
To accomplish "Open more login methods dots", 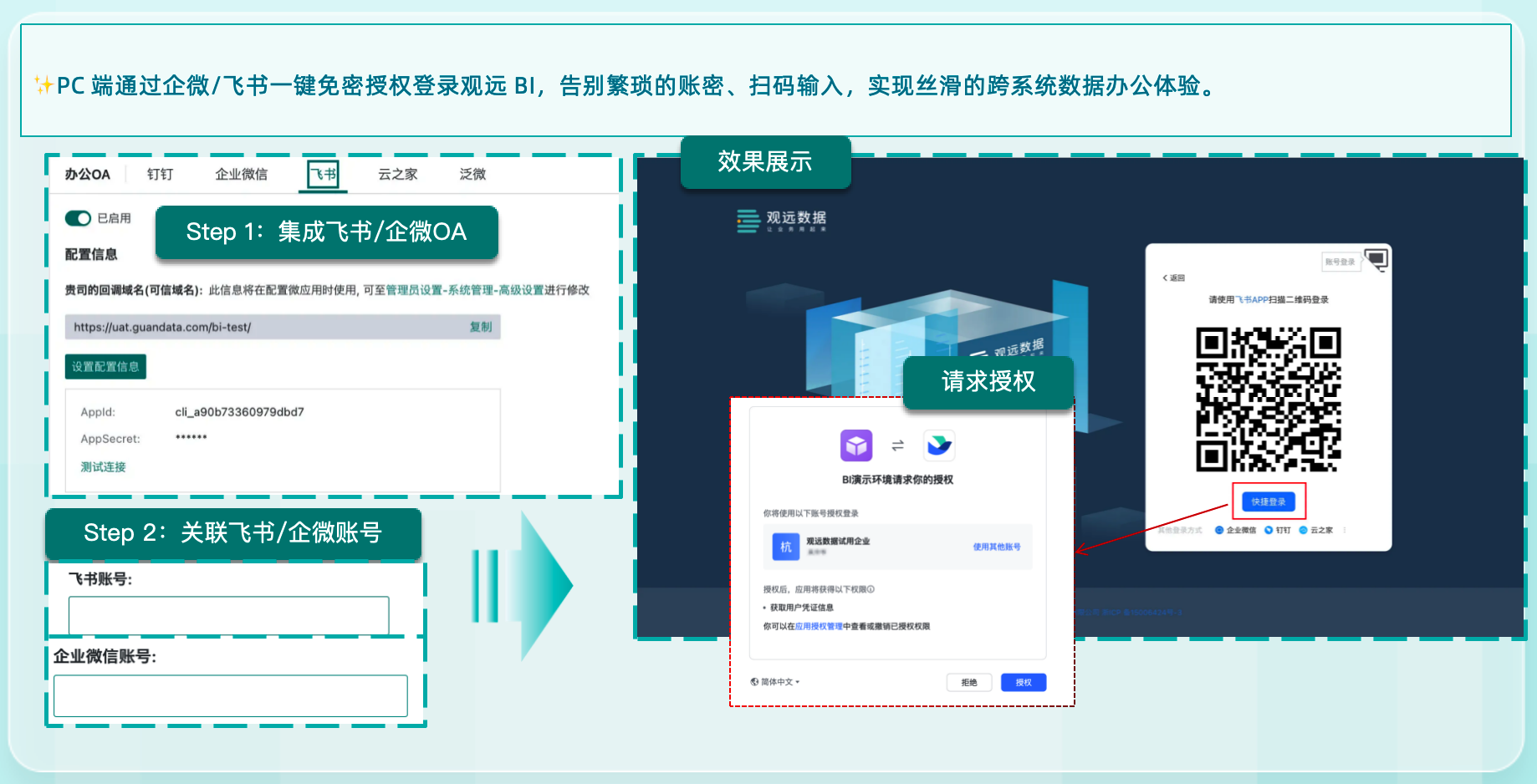I will click(x=1344, y=530).
